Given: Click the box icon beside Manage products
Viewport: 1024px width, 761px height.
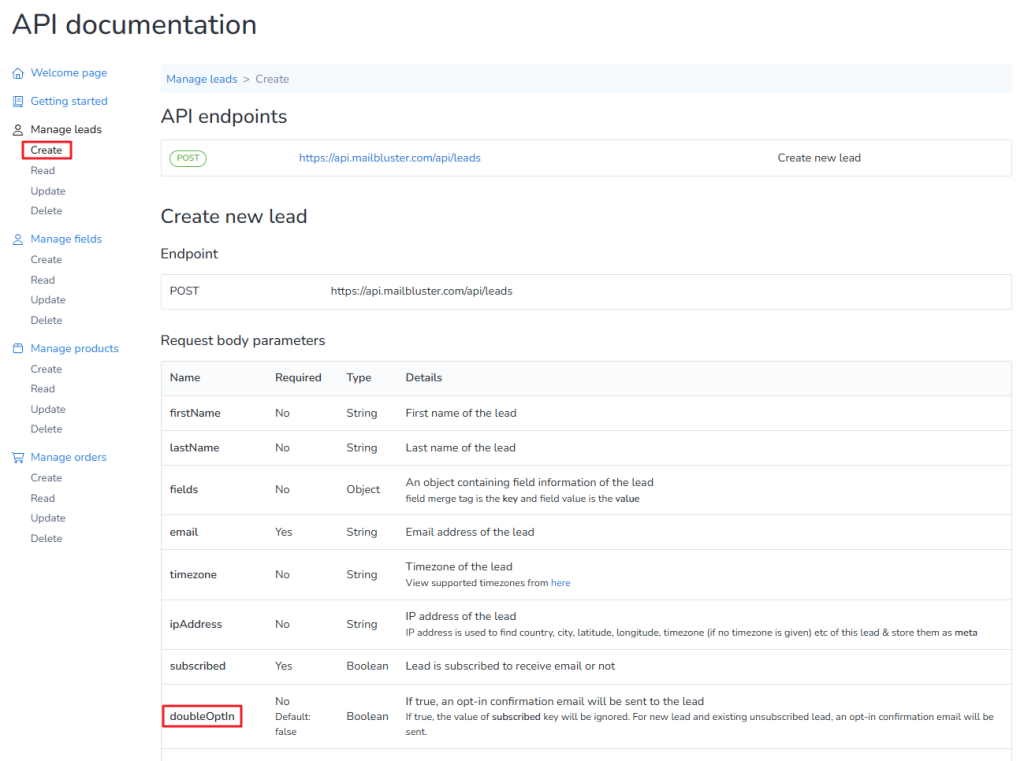Looking at the screenshot, I should click(x=17, y=348).
